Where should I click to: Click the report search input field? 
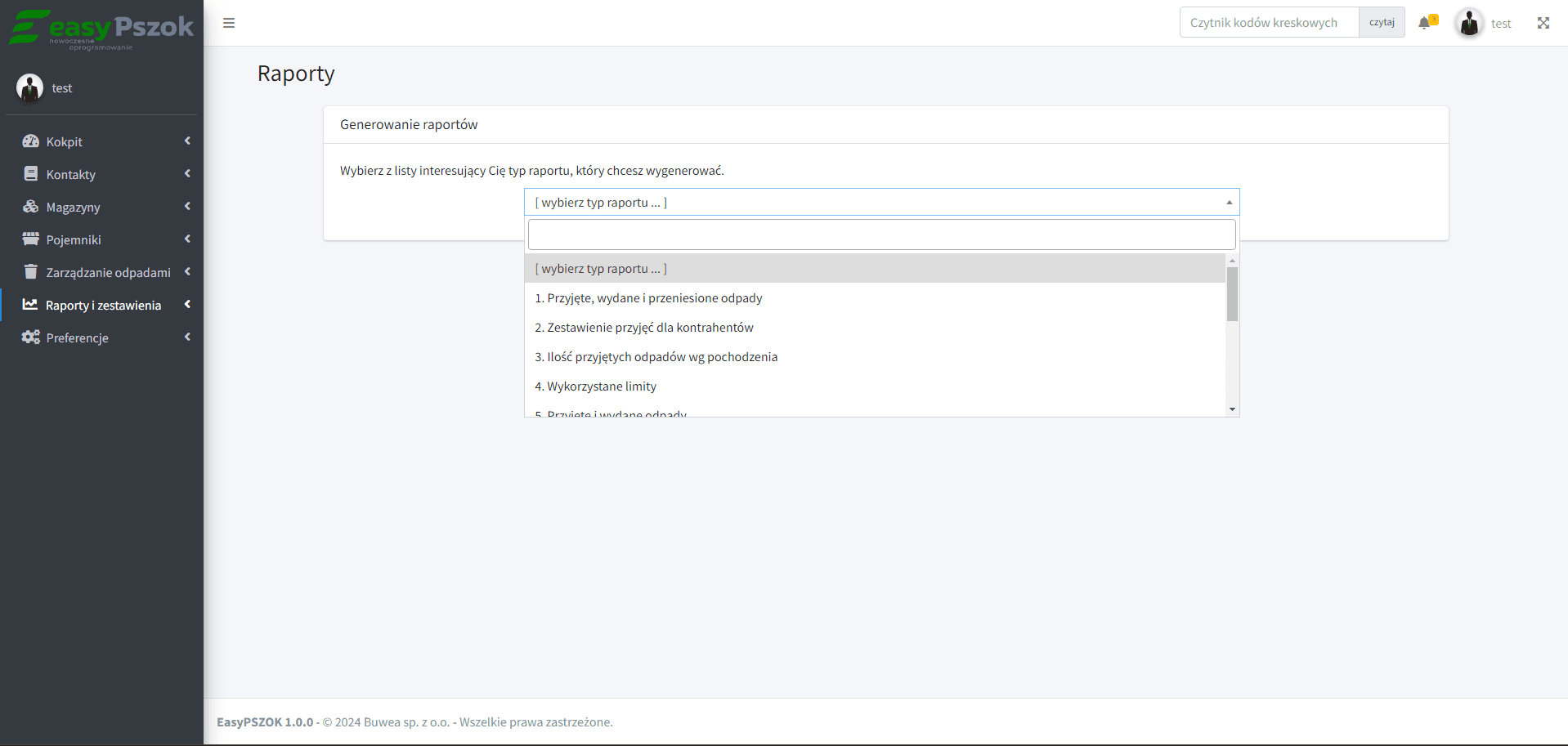(x=881, y=235)
